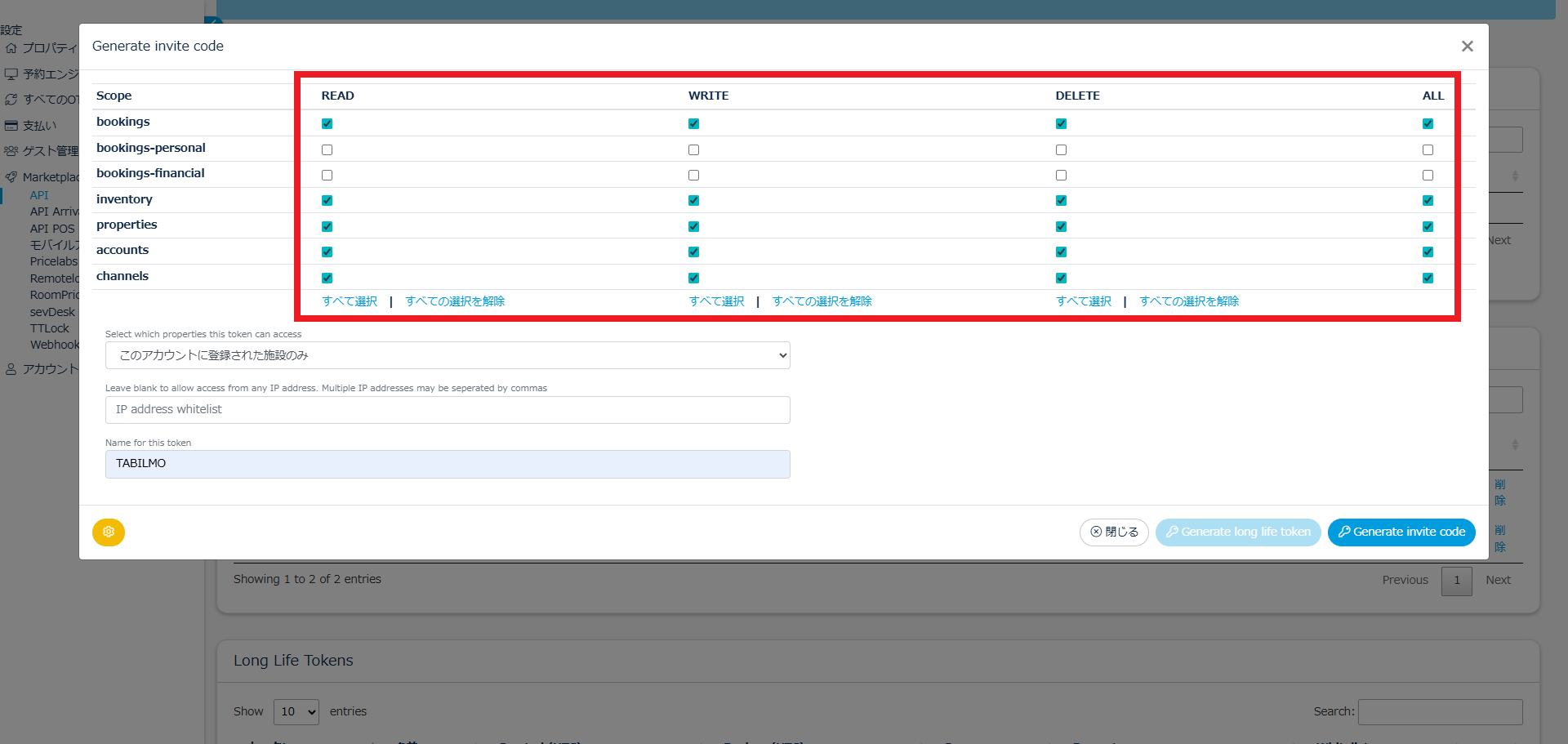Screen dimensions: 1568x744
Task: Click the Generate invite code button
Action: (1401, 532)
